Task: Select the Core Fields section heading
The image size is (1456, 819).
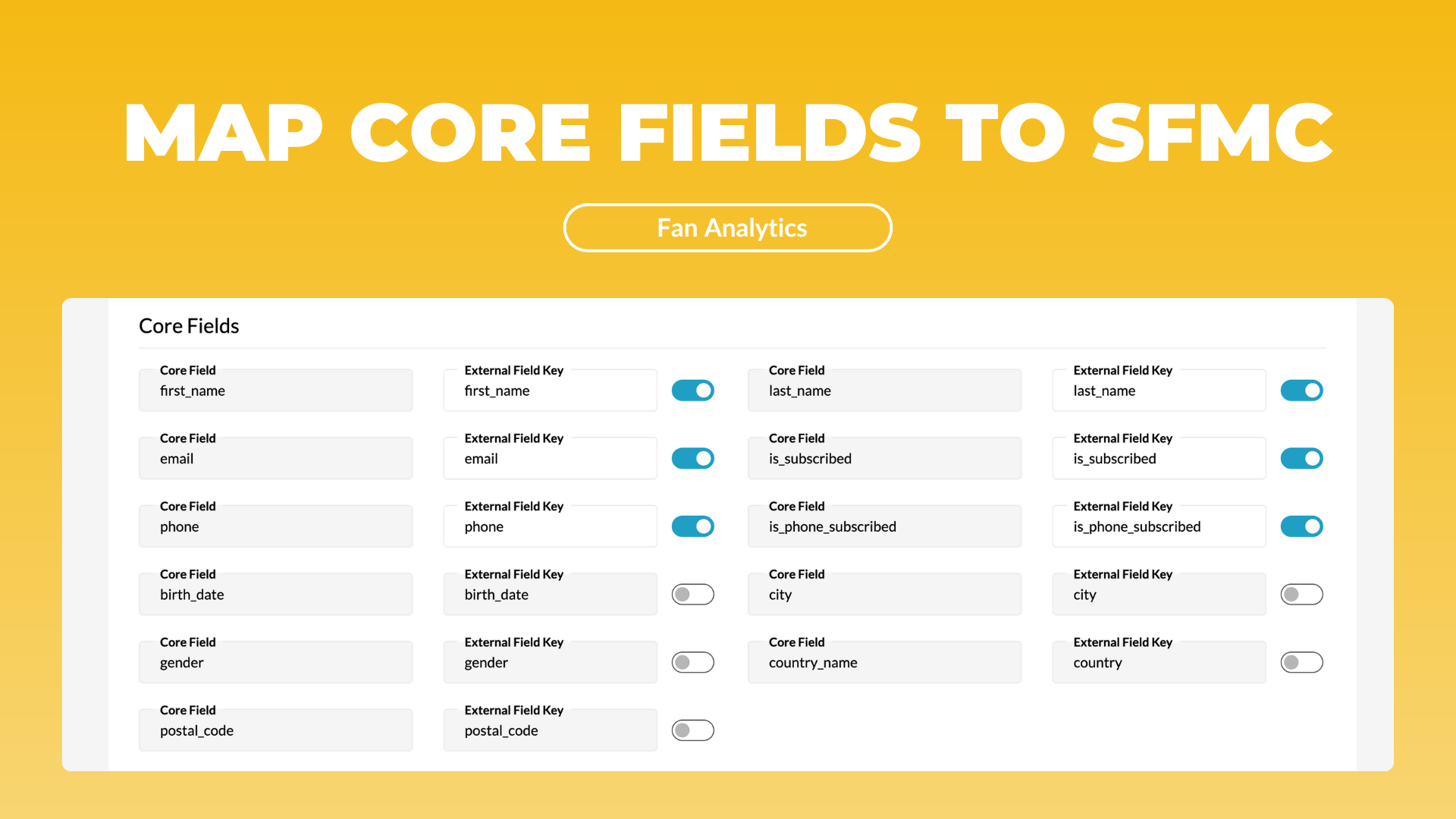Action: pos(189,326)
